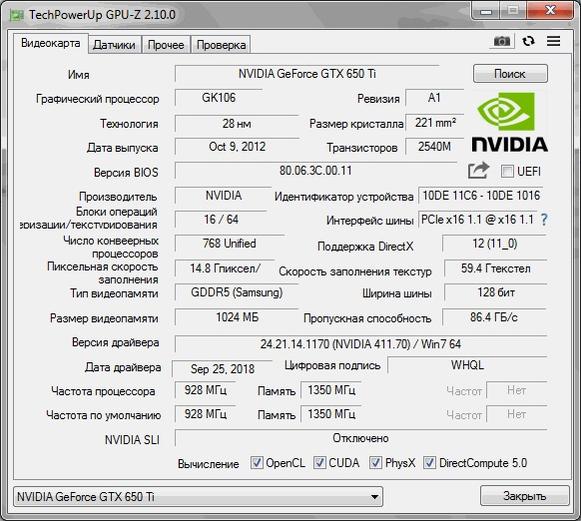The height and width of the screenshot is (521, 581).
Task: Click the DirectX support 12 (11_0) value
Action: (495, 243)
